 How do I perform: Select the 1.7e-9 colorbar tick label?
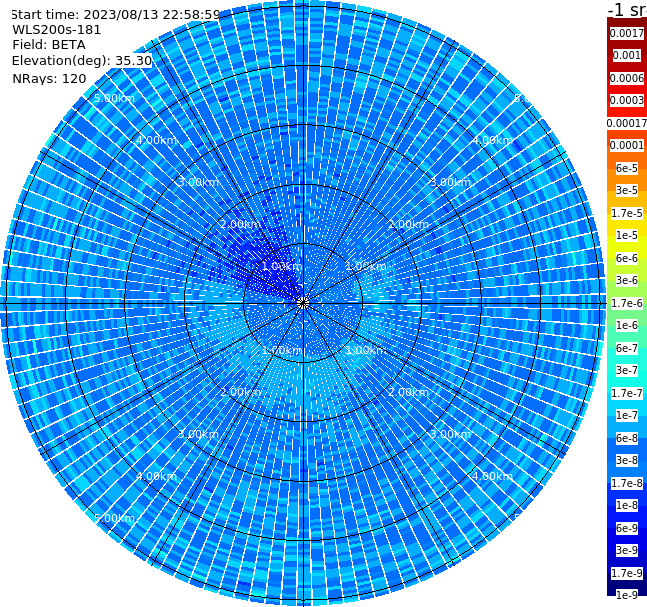tap(626, 573)
